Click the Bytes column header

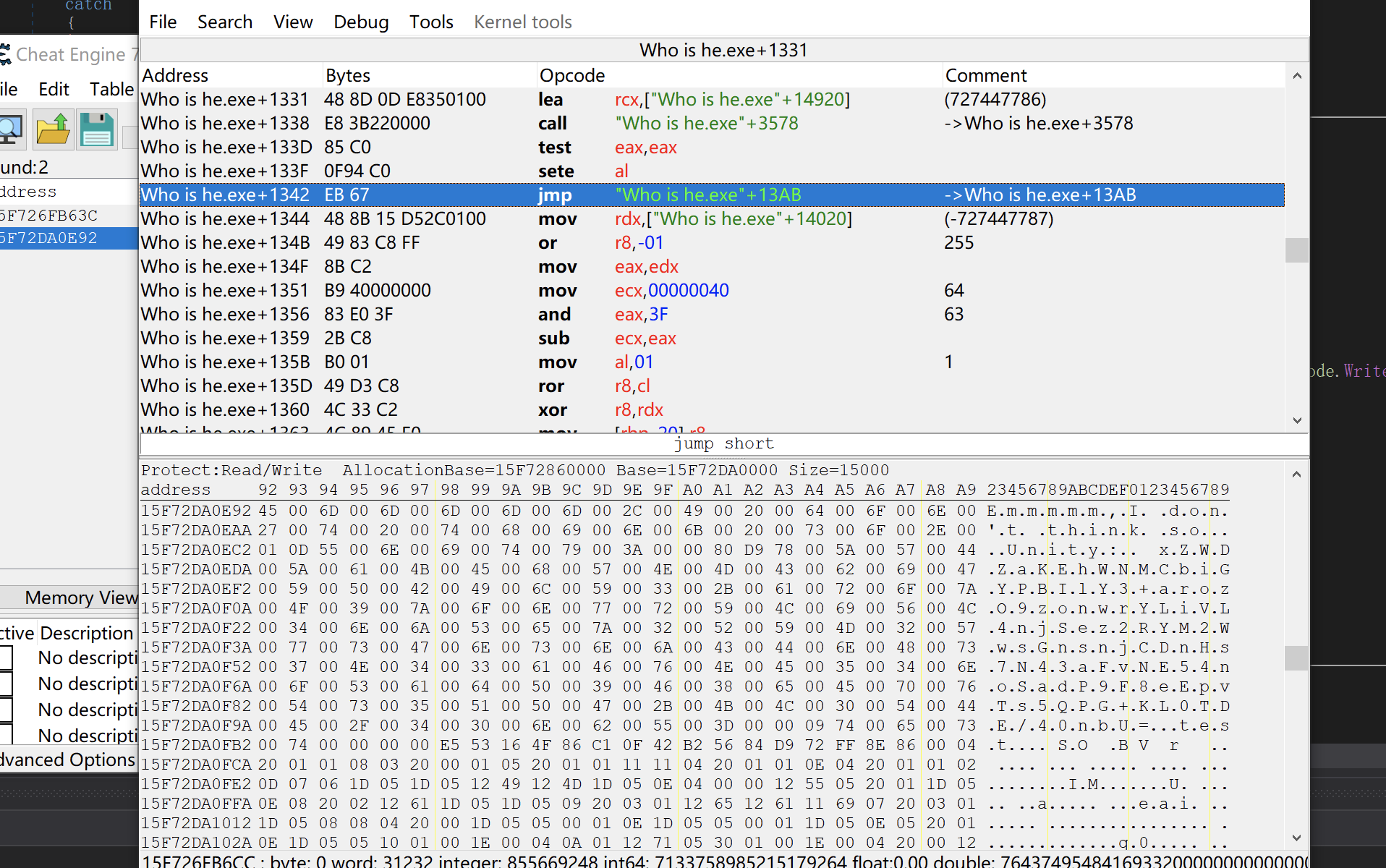(430, 75)
